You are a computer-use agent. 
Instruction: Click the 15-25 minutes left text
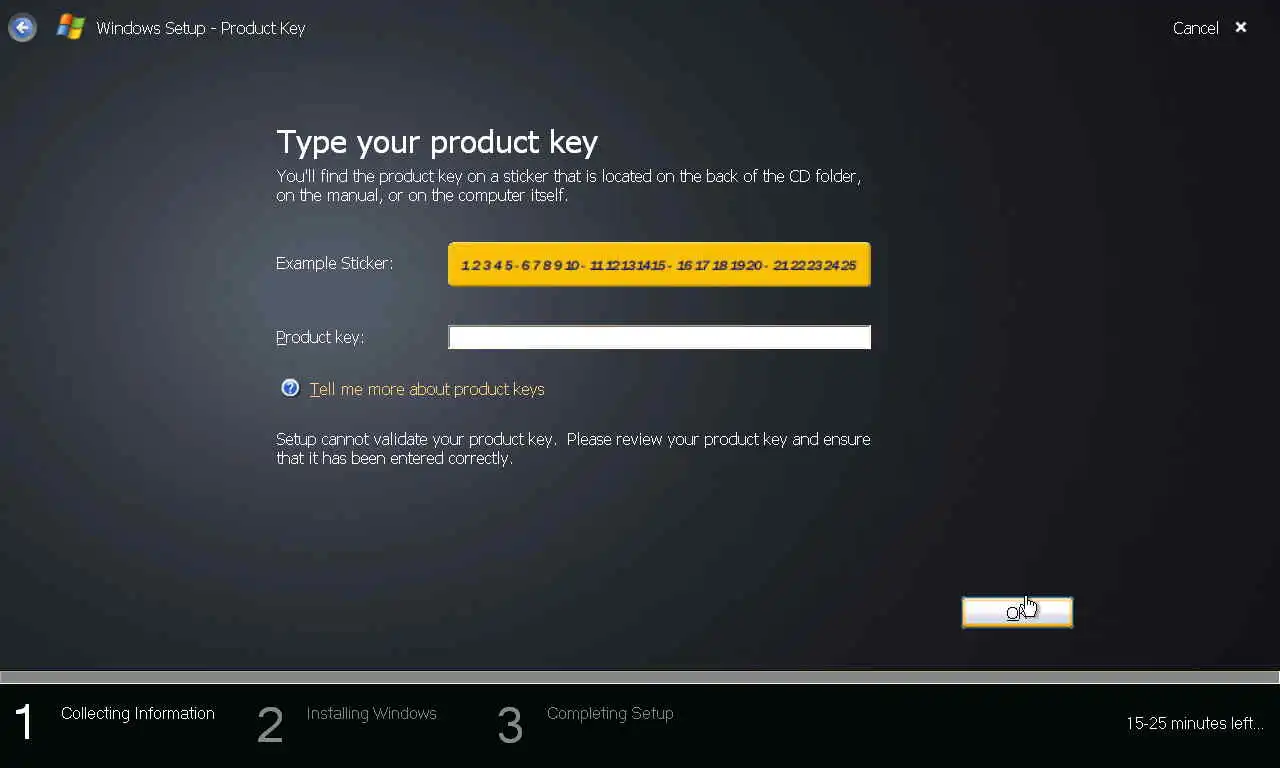coord(1195,723)
